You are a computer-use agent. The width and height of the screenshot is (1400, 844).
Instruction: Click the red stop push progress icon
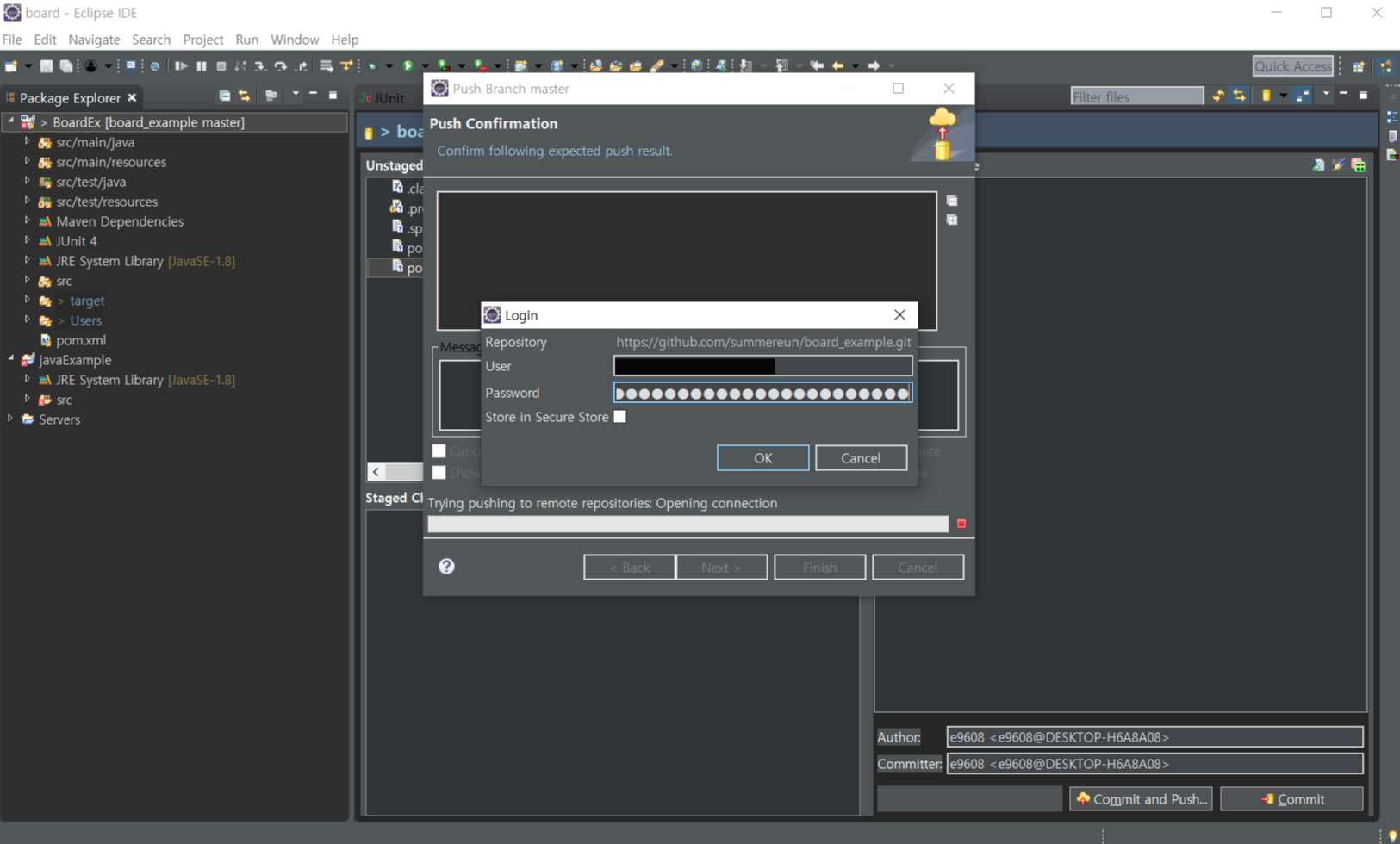pos(961,524)
